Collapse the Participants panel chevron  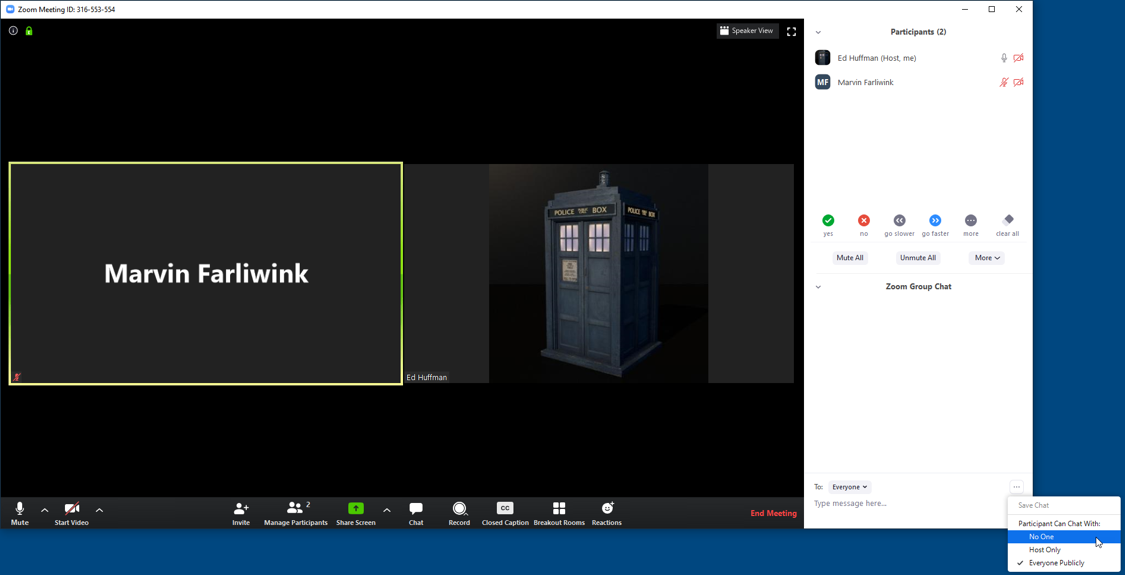coord(818,32)
